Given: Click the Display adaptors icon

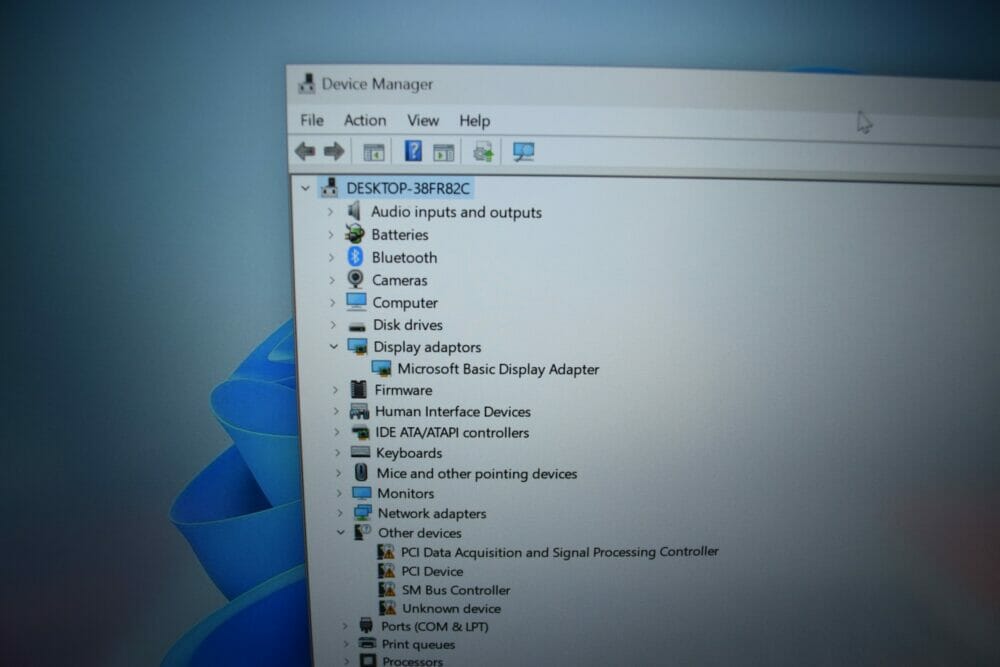Looking at the screenshot, I should [x=358, y=346].
